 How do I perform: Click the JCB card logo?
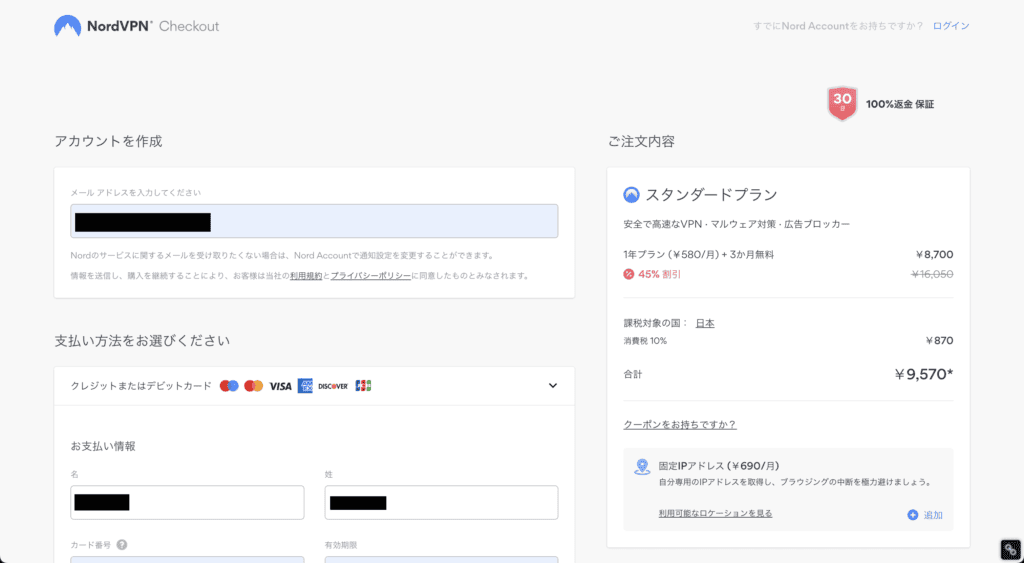click(x=363, y=386)
